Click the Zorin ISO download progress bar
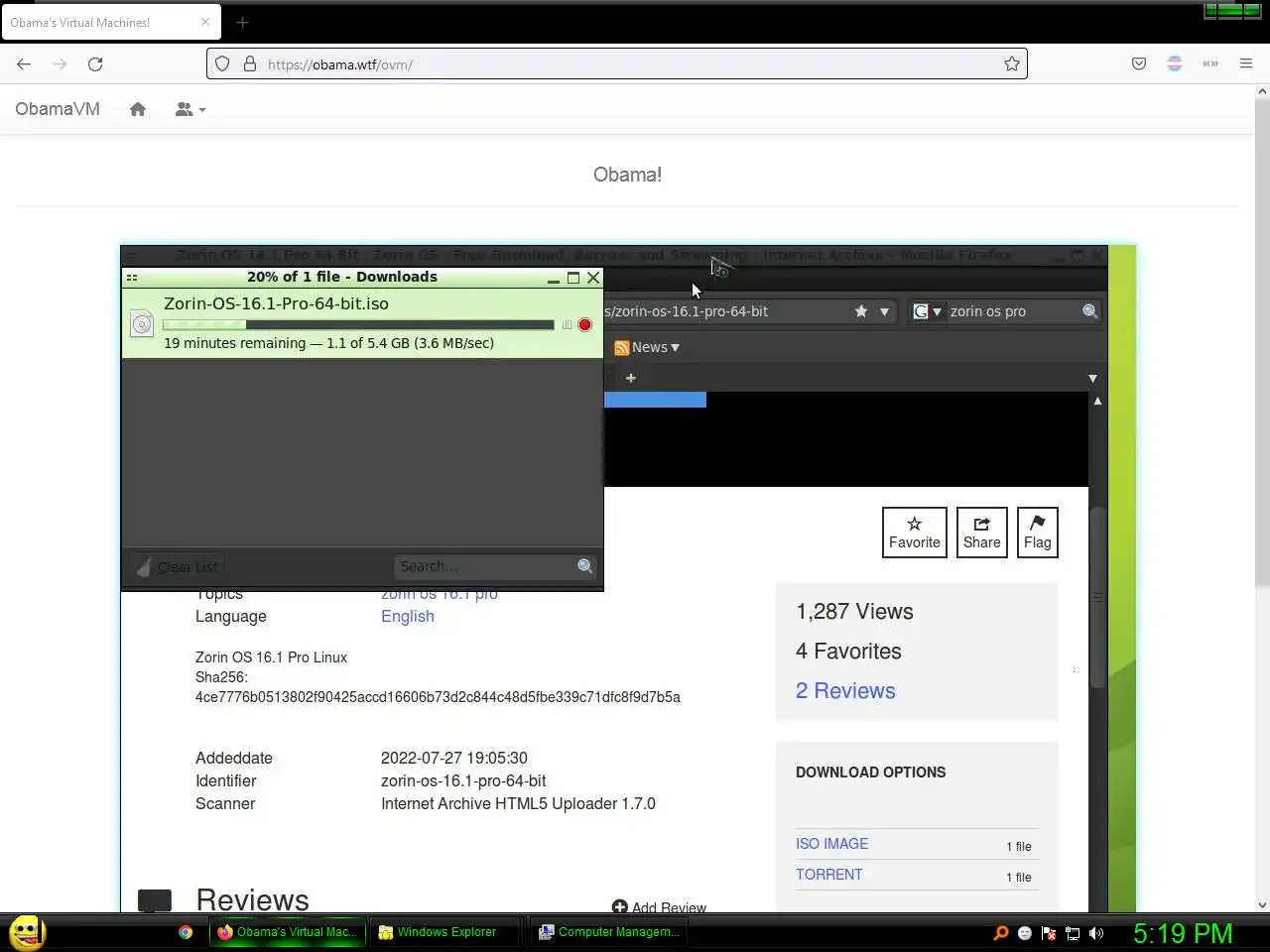The height and width of the screenshot is (952, 1270). click(358, 324)
